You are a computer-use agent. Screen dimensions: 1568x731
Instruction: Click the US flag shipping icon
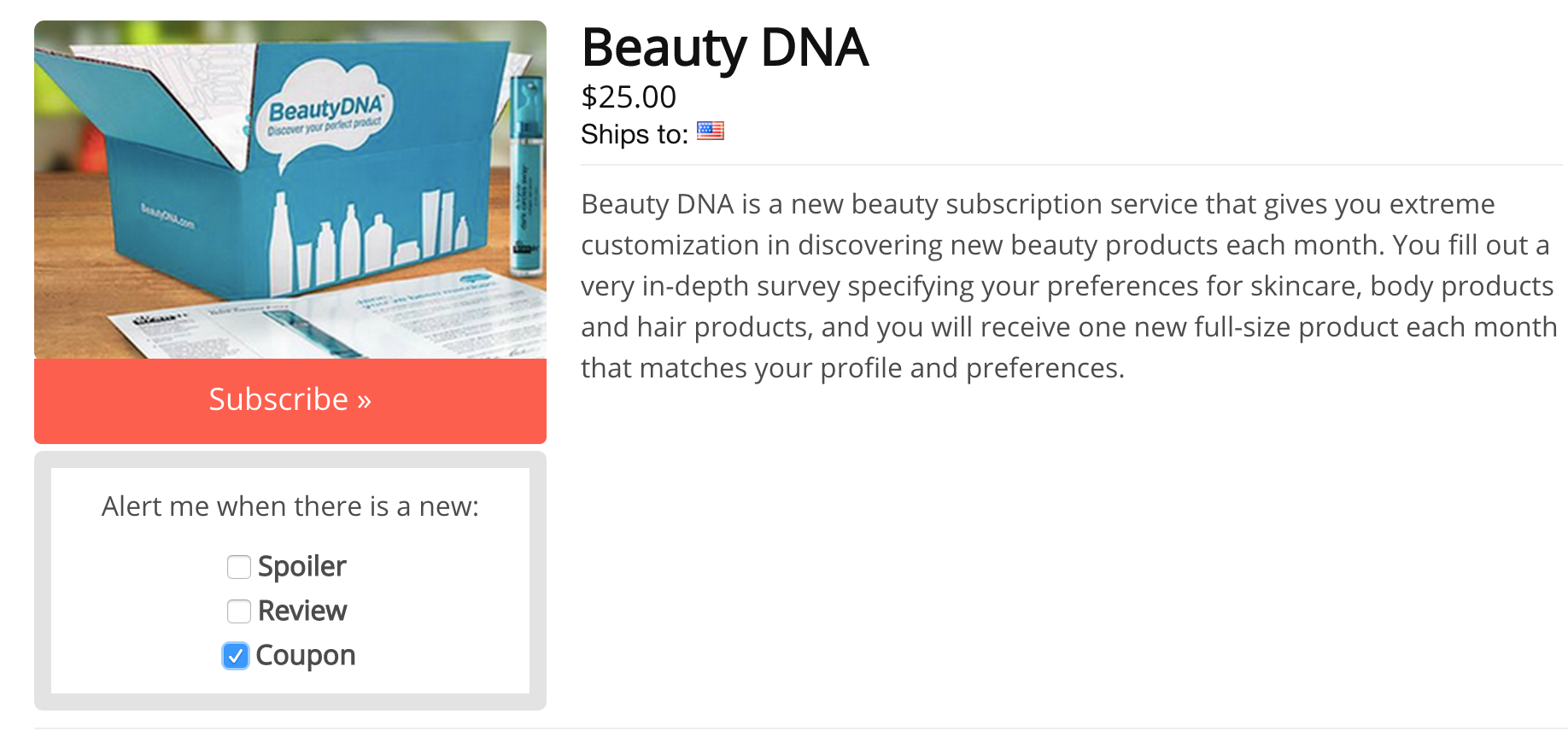click(x=710, y=131)
